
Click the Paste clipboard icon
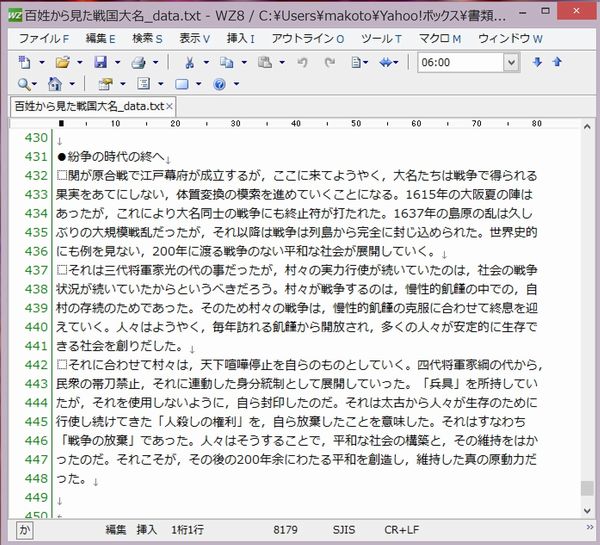pos(264,62)
